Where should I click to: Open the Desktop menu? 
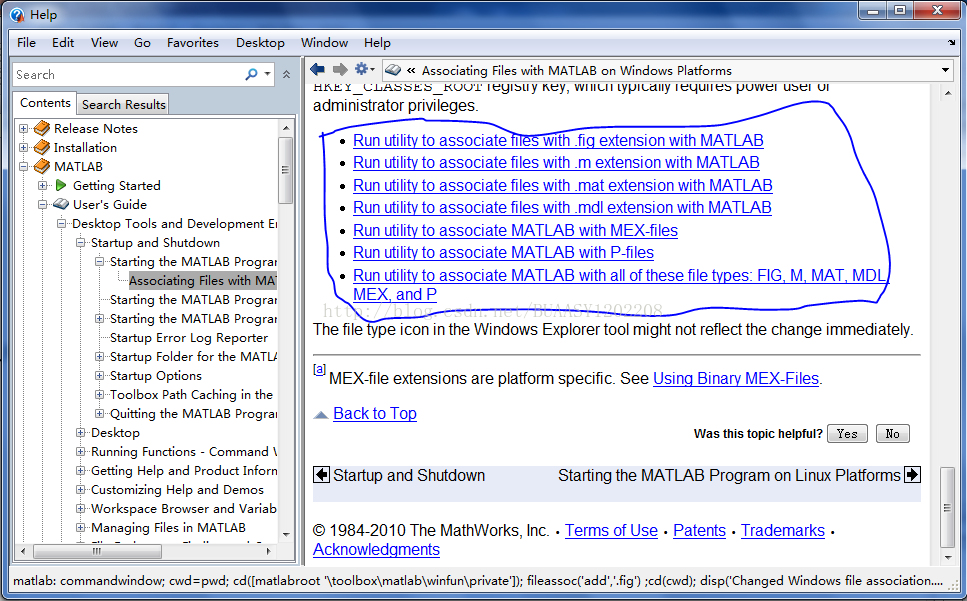pos(260,43)
